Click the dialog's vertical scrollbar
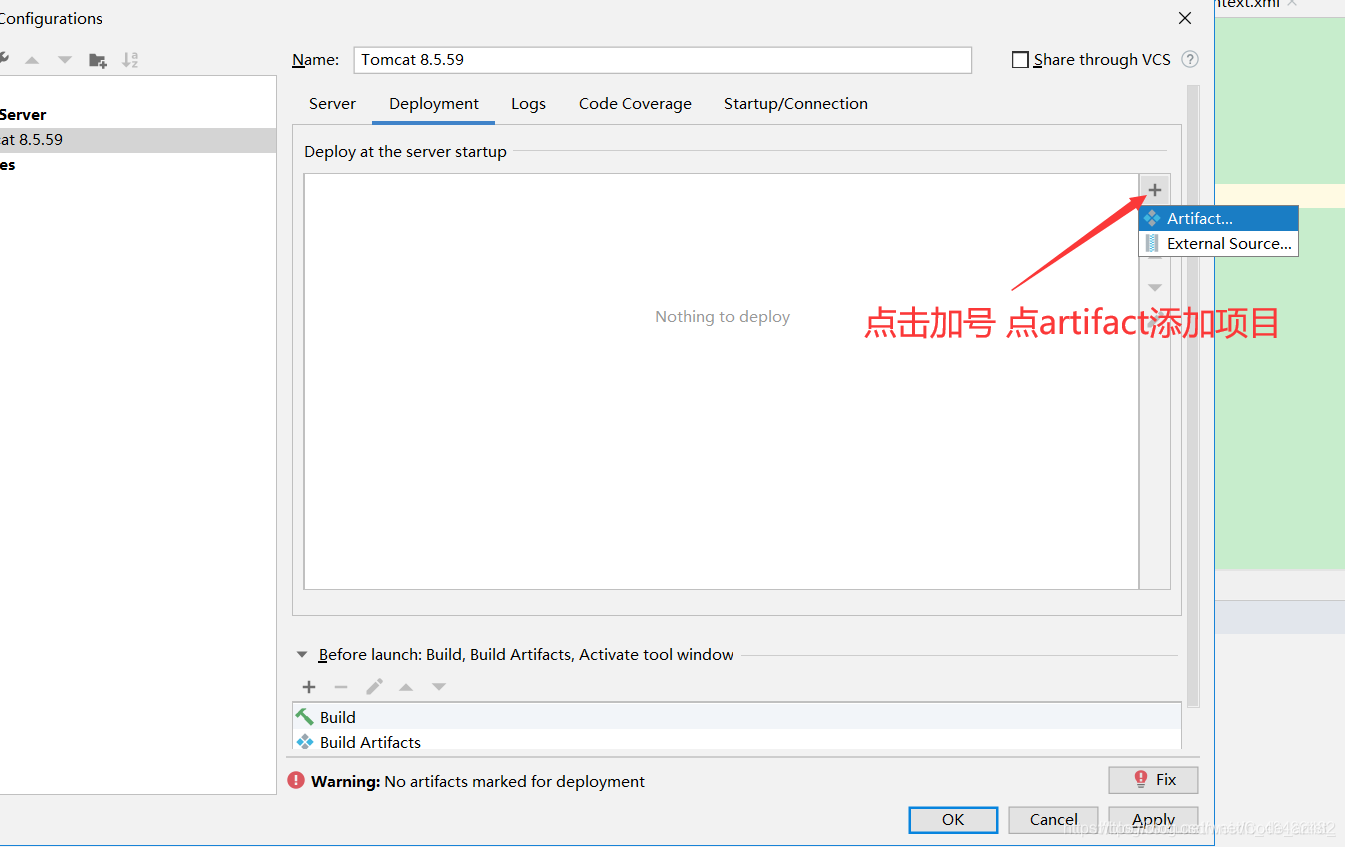1345x847 pixels. point(1192,397)
